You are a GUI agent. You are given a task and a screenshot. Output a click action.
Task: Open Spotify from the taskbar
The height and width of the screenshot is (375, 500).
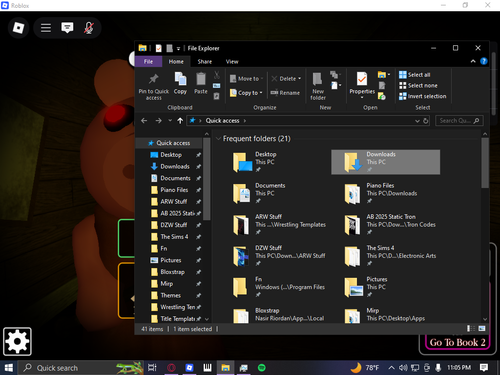(262, 368)
